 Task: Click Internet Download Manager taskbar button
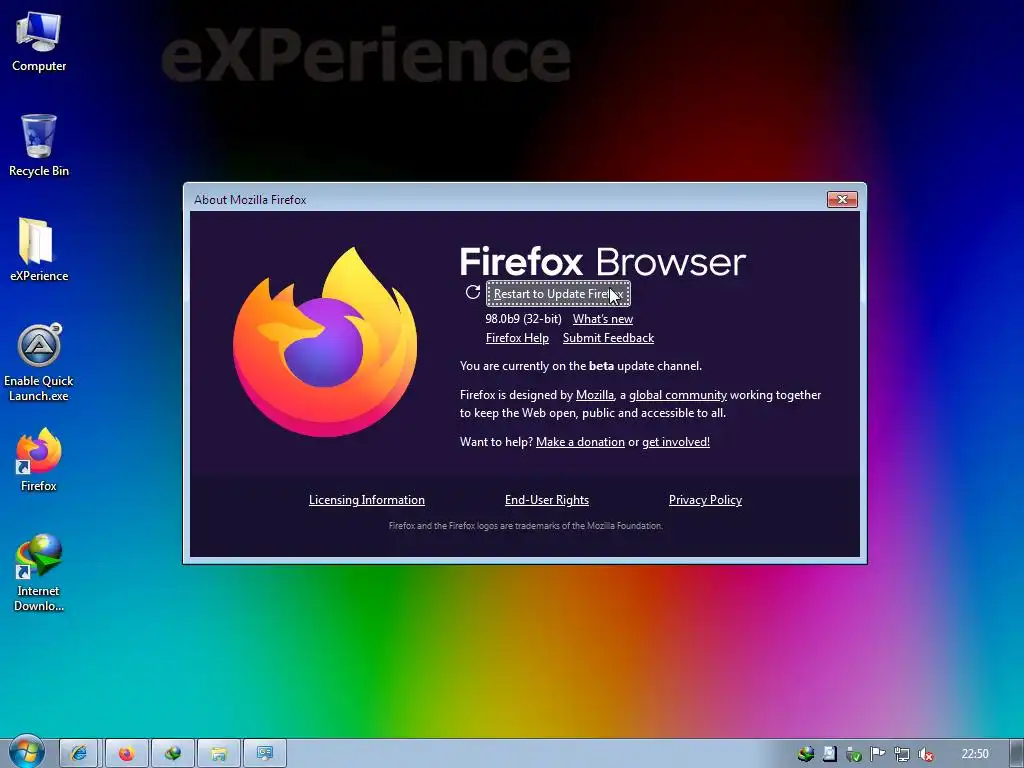pos(172,754)
